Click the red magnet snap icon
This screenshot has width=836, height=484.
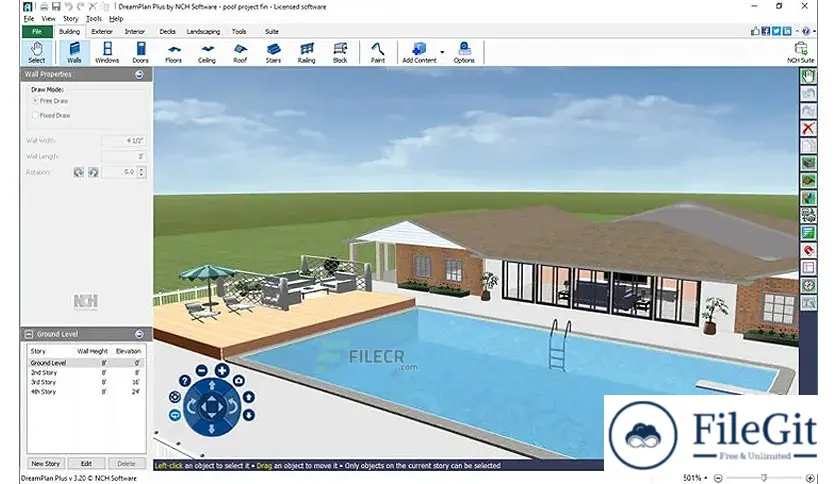pyautogui.click(x=808, y=250)
